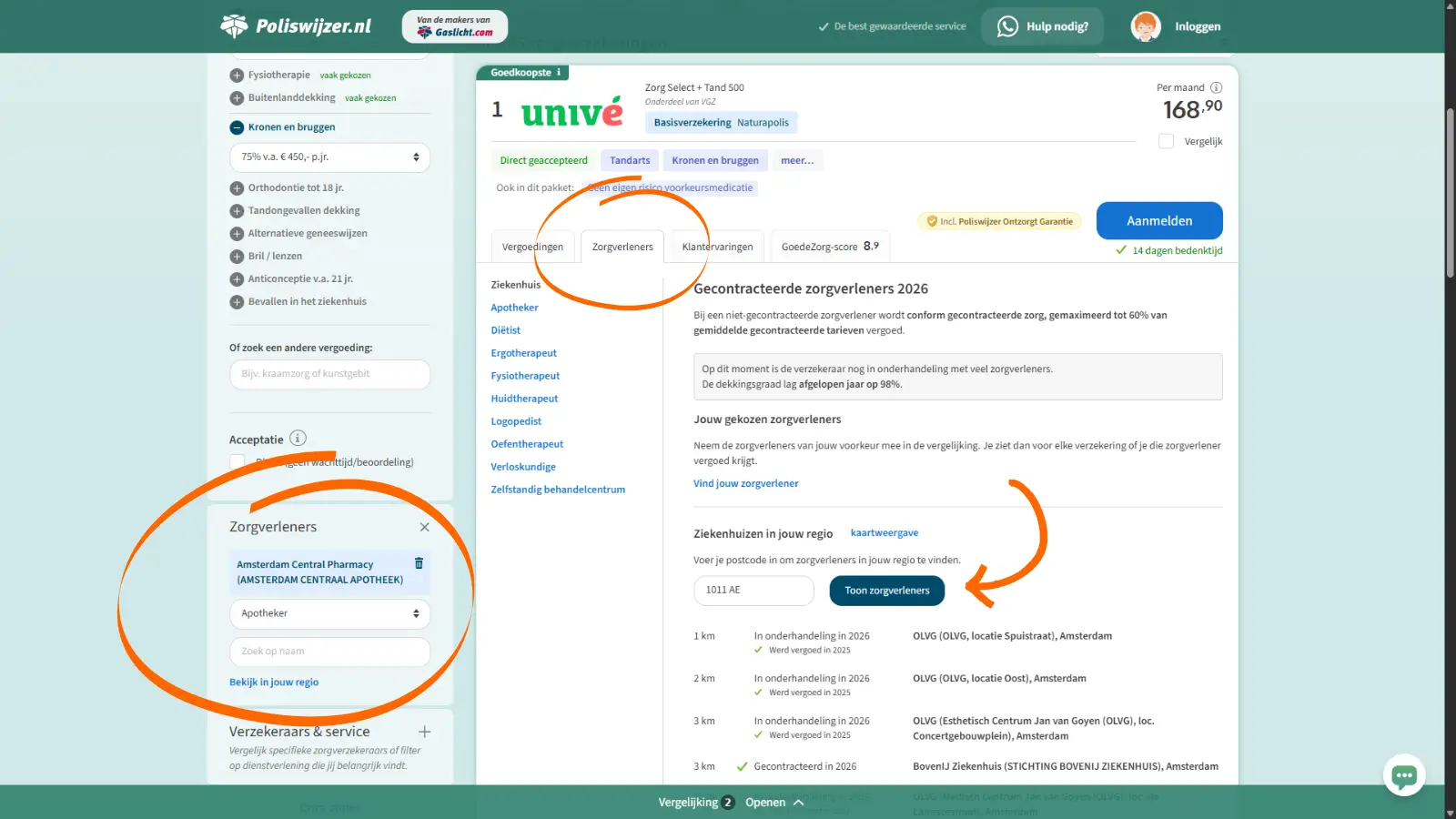Screen dimensions: 1456x819
Task: Expand Tandongevallen dekking plus icon
Action: point(237,211)
